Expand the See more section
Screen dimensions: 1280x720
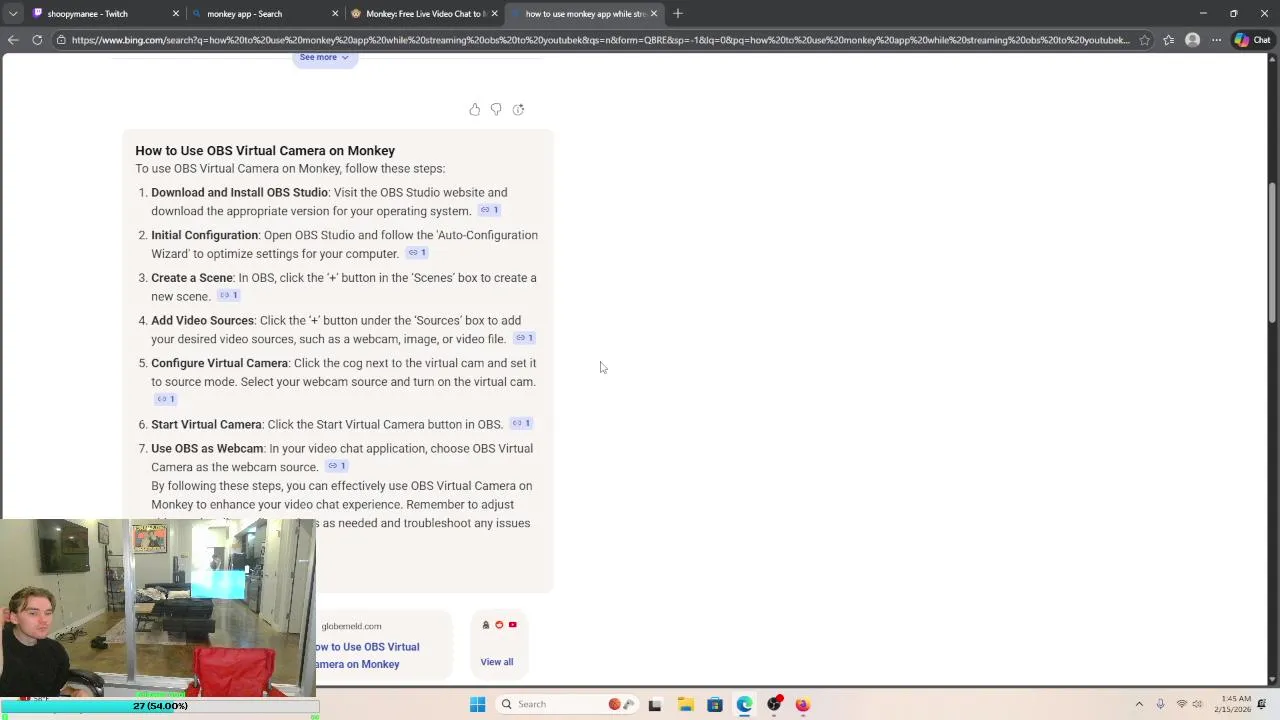324,58
